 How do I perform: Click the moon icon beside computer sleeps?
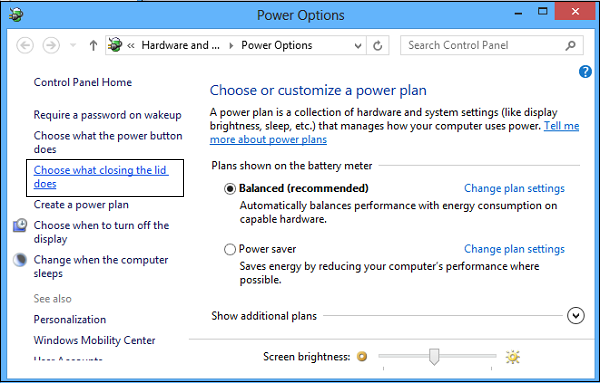point(20,260)
